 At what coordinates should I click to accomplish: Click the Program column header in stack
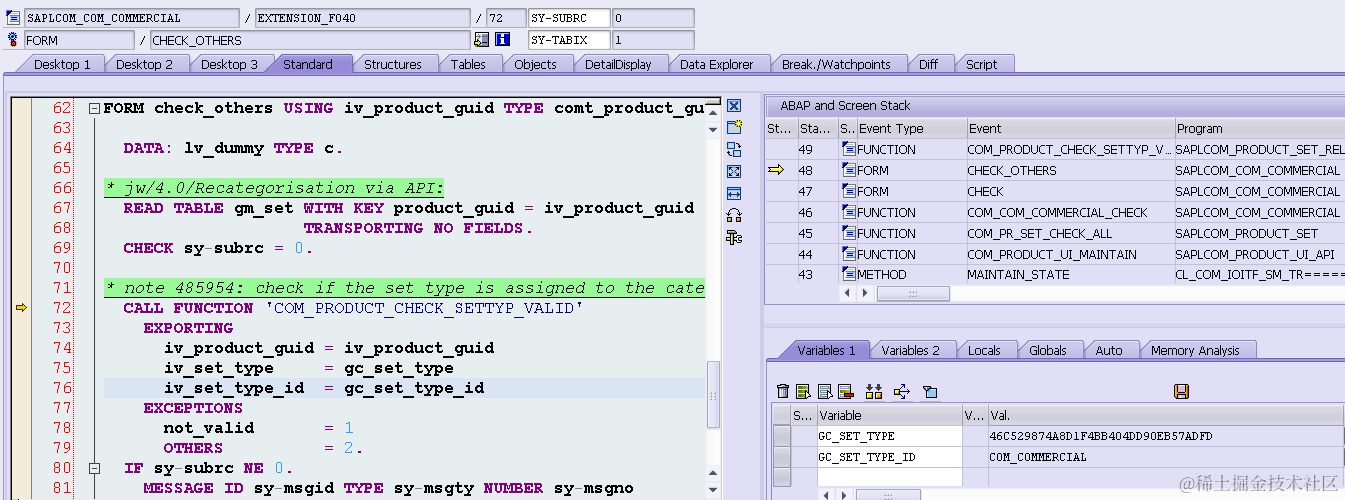[x=1259, y=128]
